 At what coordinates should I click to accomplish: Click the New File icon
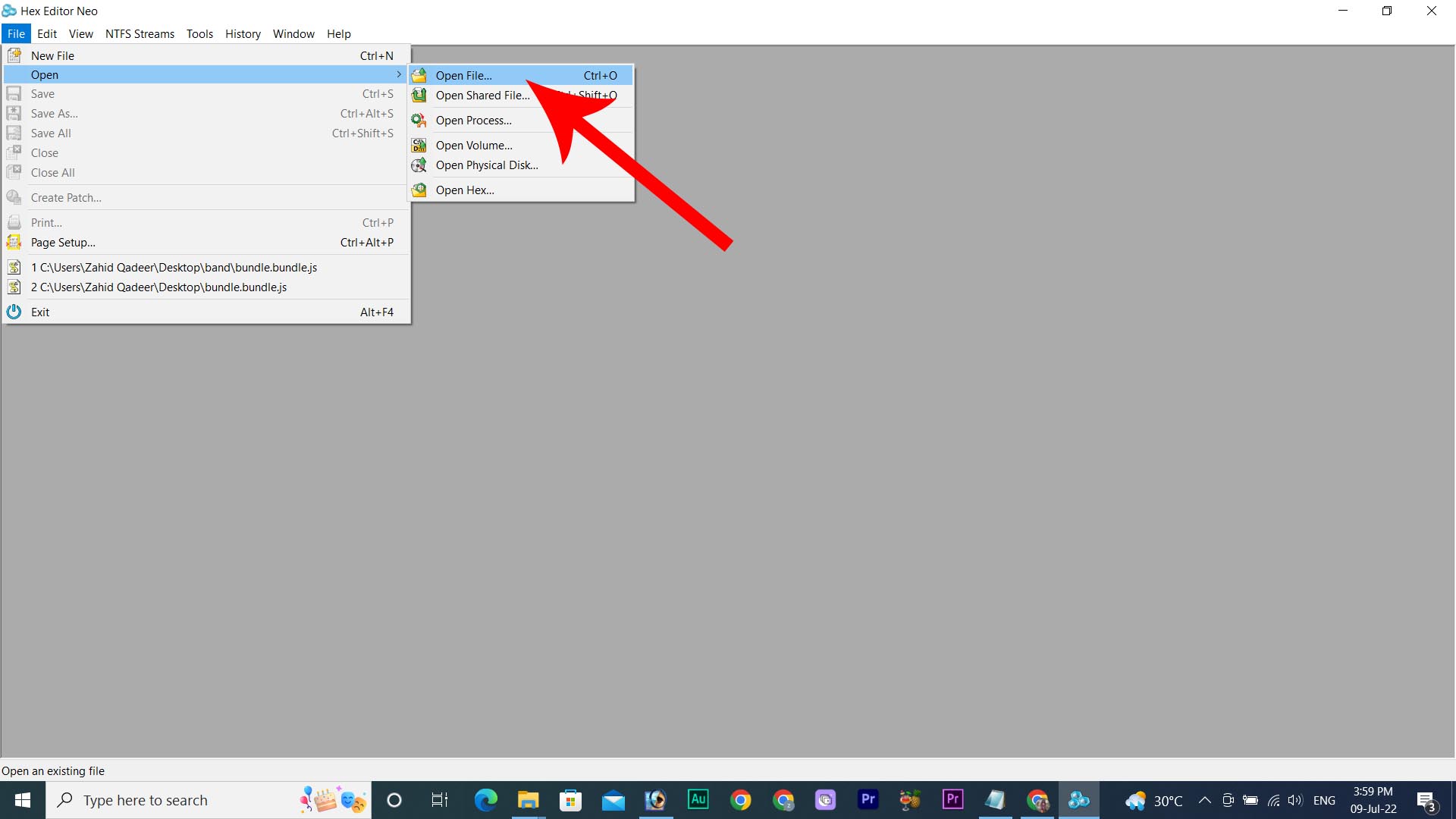(14, 55)
